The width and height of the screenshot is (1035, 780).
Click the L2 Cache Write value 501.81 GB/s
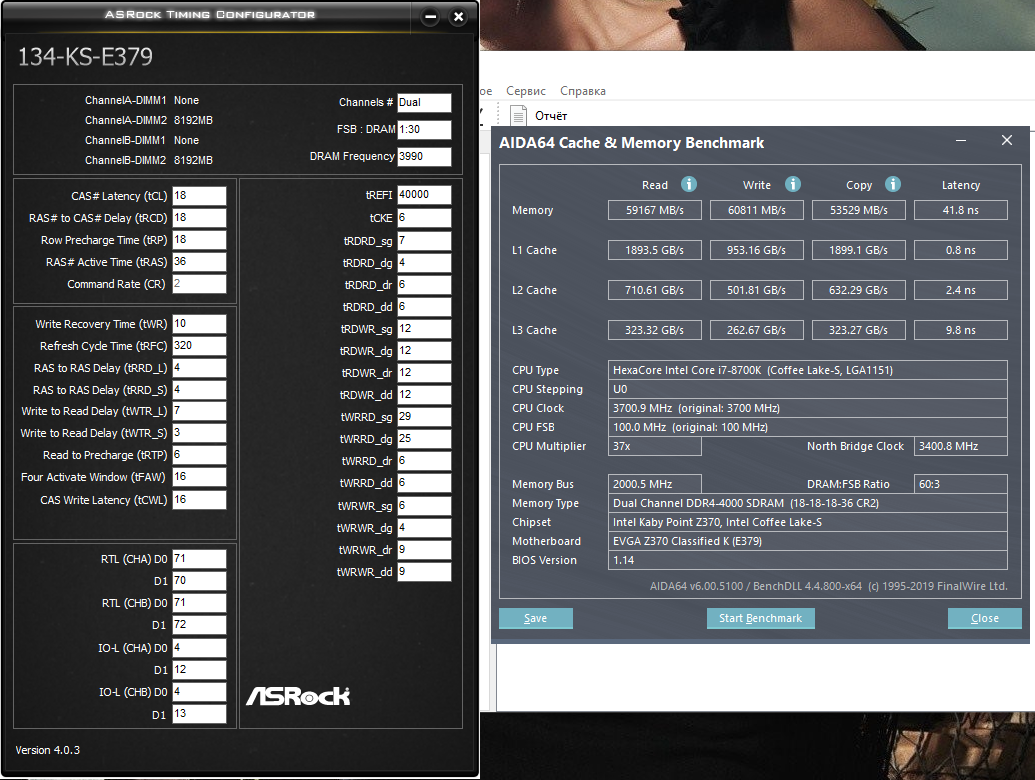point(756,290)
